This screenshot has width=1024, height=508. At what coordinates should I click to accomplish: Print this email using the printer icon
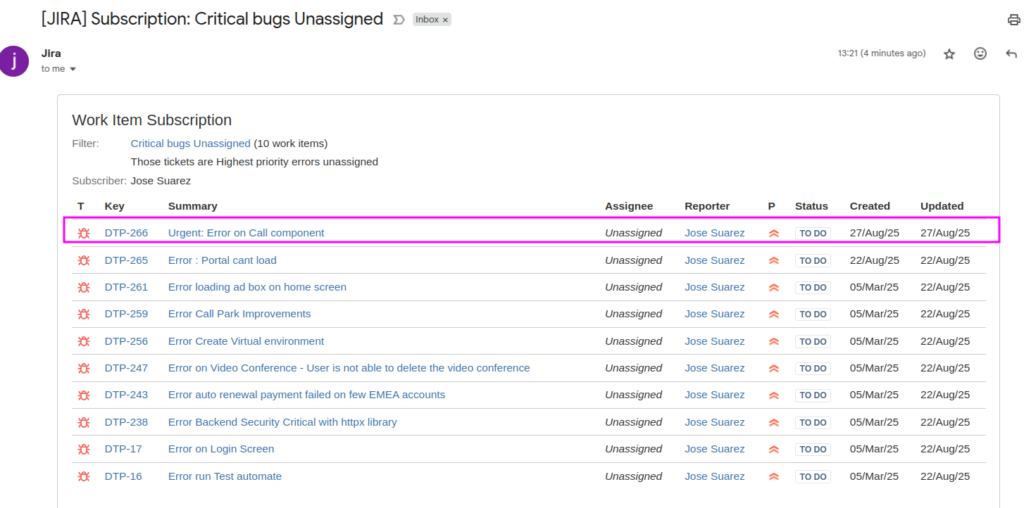tap(1014, 20)
